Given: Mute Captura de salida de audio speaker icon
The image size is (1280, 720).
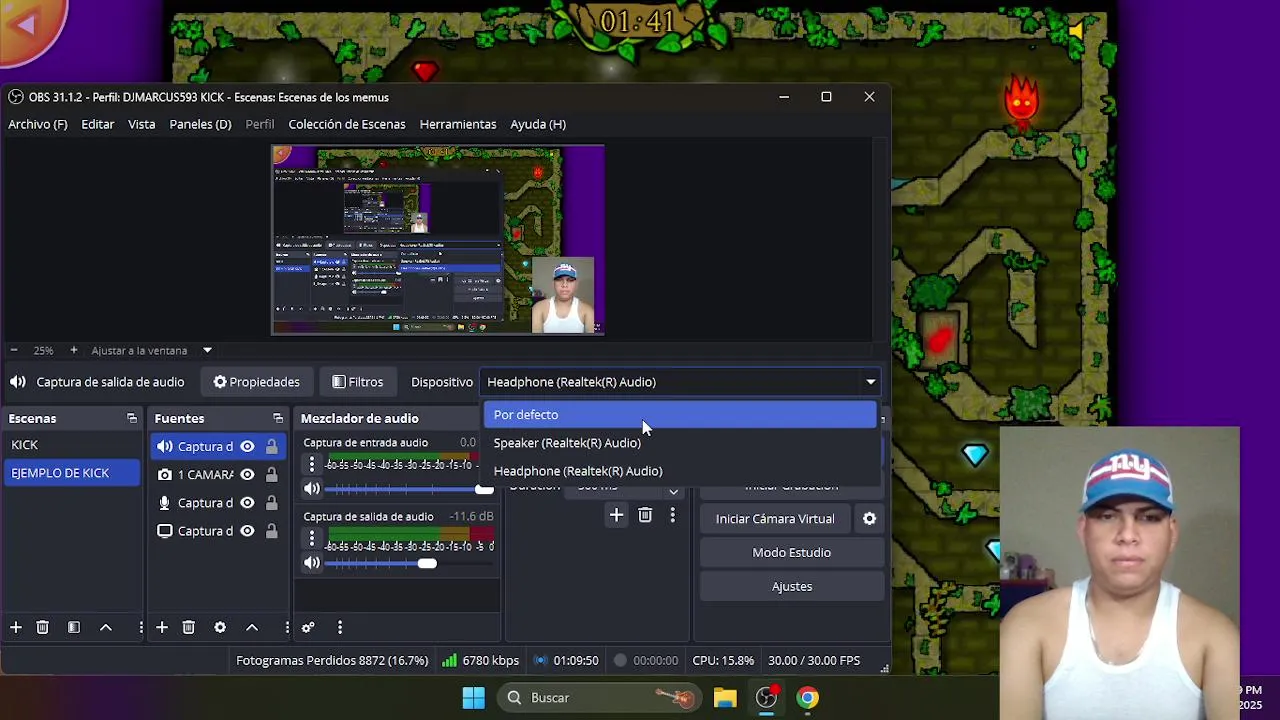Looking at the screenshot, I should pyautogui.click(x=312, y=563).
